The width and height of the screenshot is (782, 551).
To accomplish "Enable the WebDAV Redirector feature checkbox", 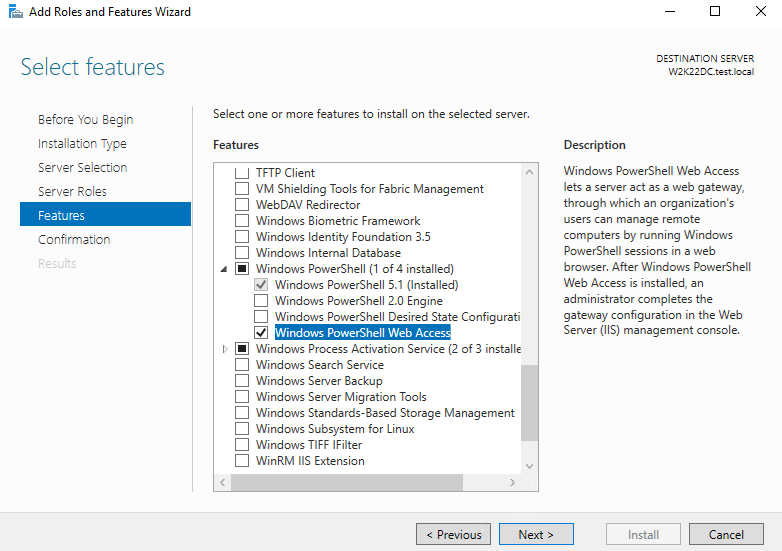I will [242, 204].
